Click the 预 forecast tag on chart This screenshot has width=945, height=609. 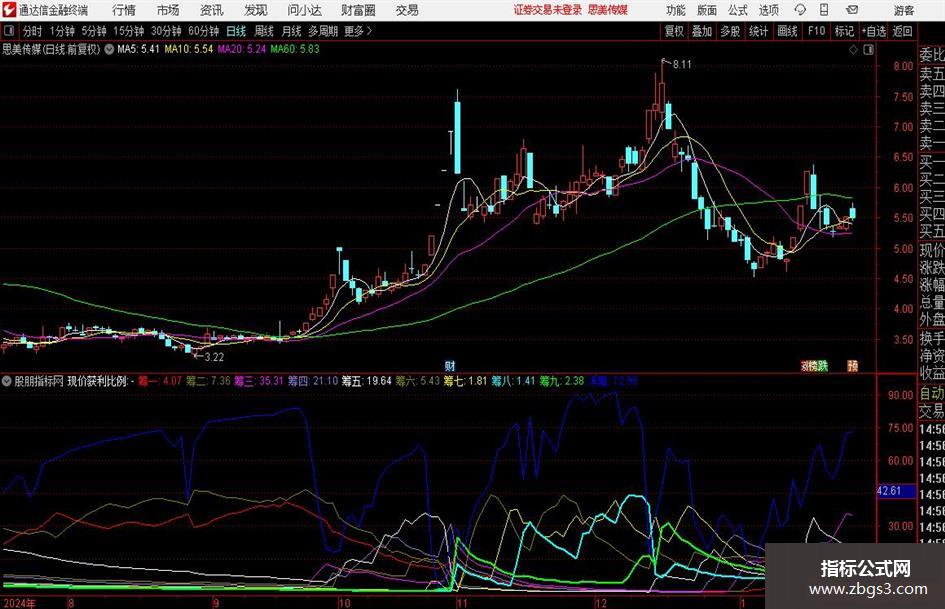click(x=852, y=365)
